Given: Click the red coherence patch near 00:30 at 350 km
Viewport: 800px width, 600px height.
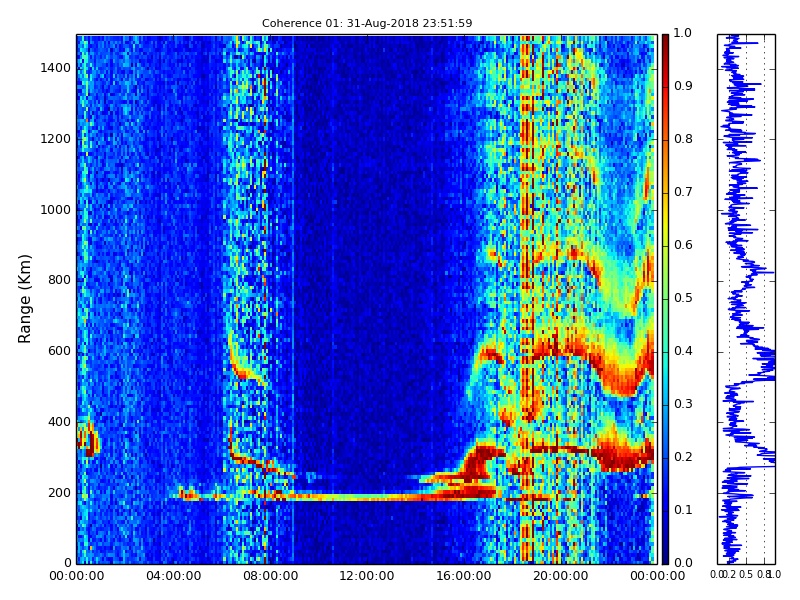Looking at the screenshot, I should click(89, 440).
